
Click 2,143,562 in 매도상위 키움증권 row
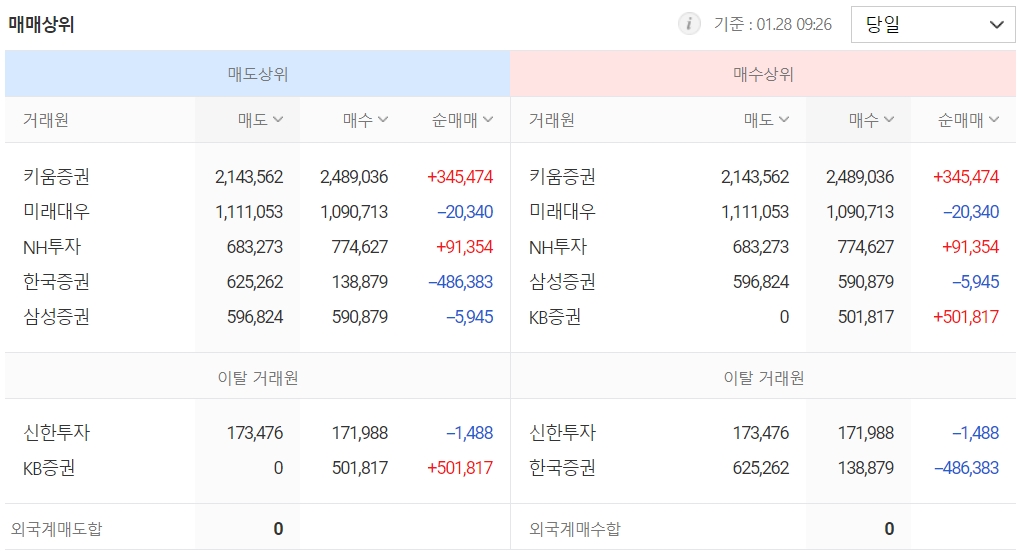tap(249, 177)
